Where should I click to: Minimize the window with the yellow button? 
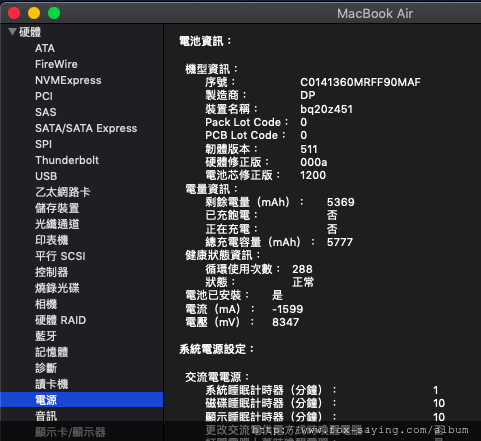34,13
